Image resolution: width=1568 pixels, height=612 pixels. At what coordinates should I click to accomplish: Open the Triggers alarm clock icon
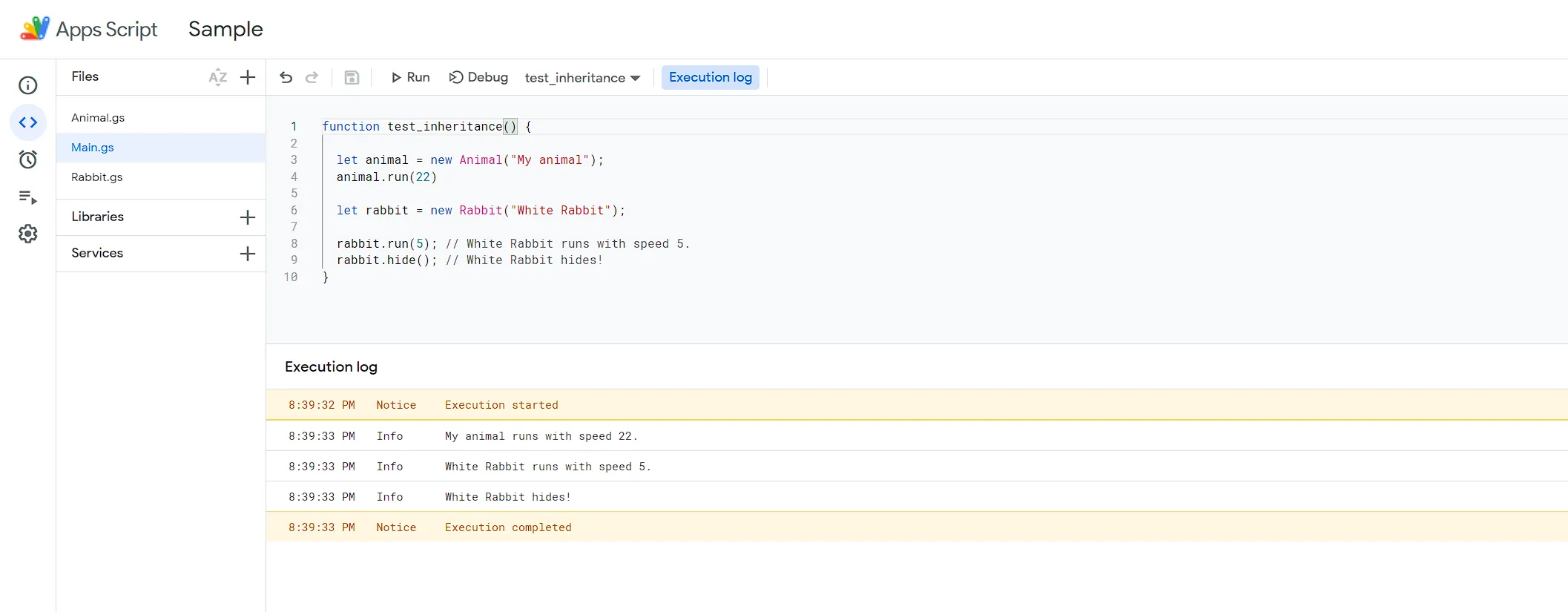click(28, 159)
